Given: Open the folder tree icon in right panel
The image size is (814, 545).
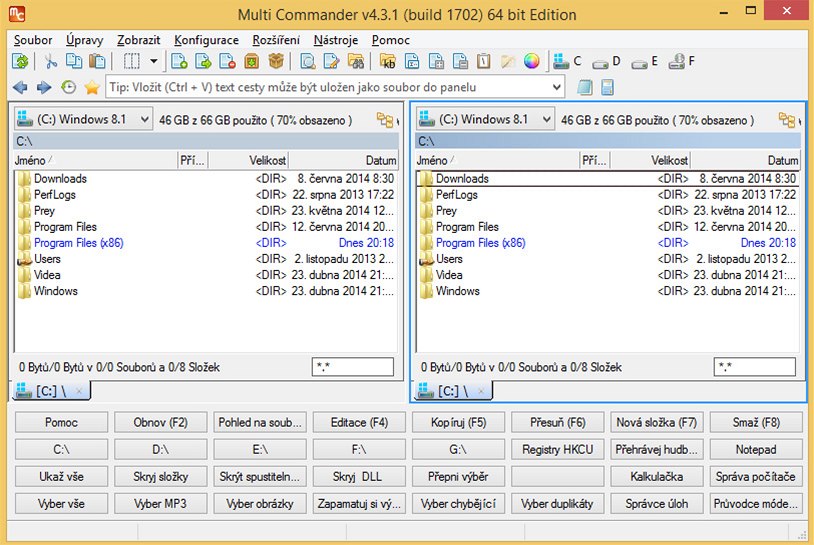Looking at the screenshot, I should tap(787, 120).
